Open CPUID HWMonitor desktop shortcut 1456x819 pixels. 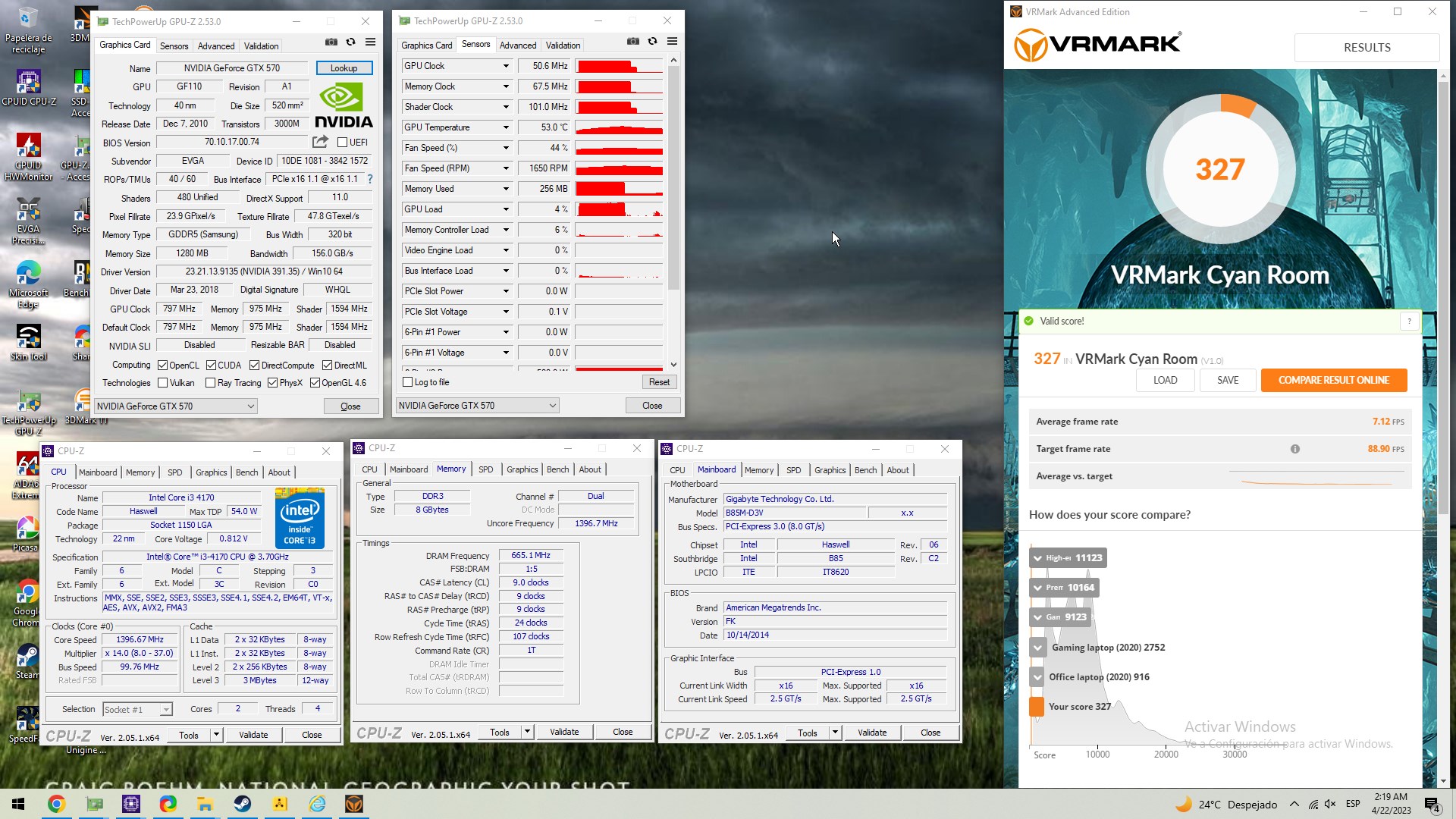tap(28, 158)
